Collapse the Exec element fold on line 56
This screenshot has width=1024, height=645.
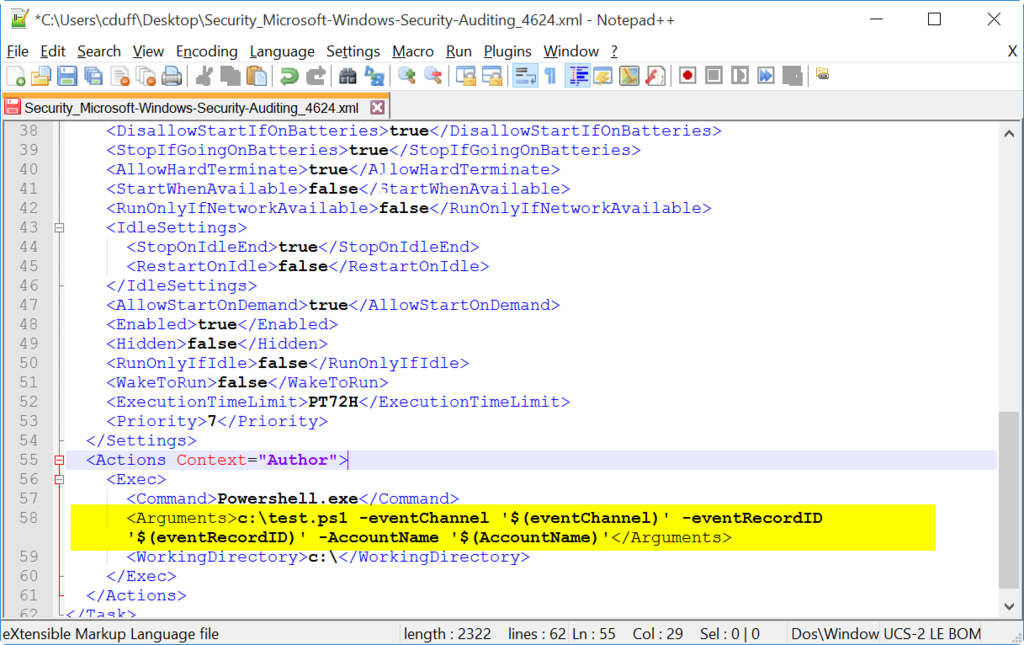61,479
